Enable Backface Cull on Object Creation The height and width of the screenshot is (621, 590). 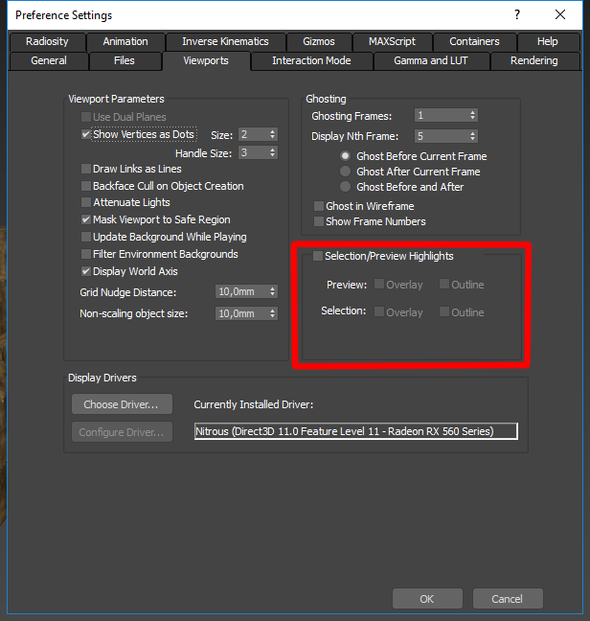click(86, 186)
